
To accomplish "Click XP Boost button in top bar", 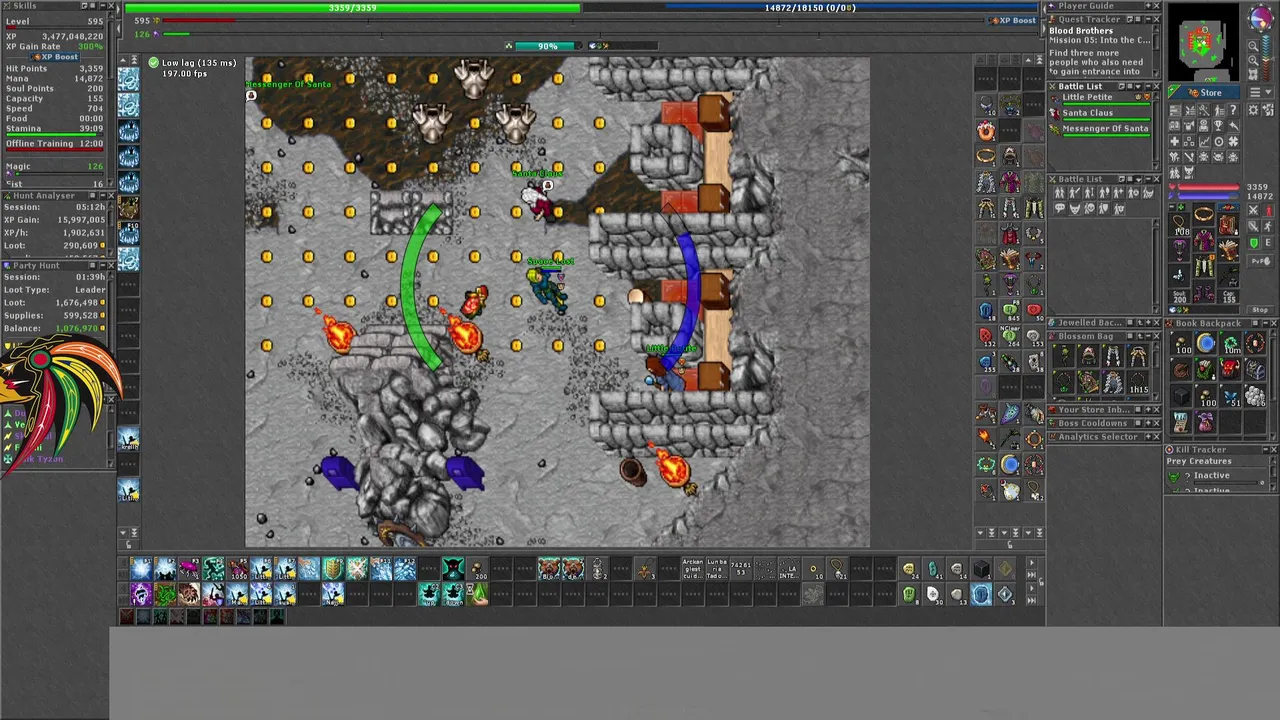I will (x=1013, y=20).
